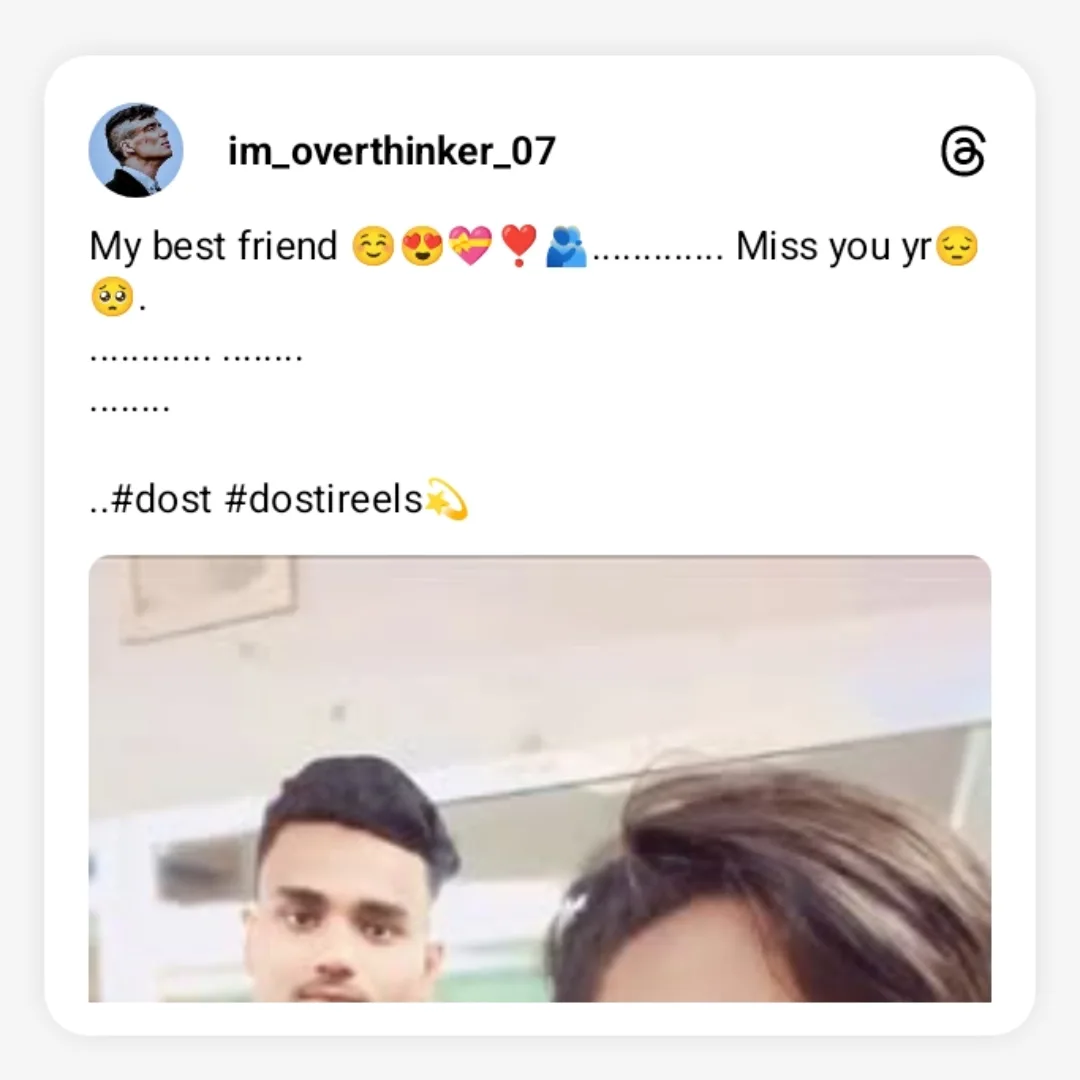1080x1080 pixels.
Task: Click the heart-eyes emoji in caption
Action: pos(422,246)
